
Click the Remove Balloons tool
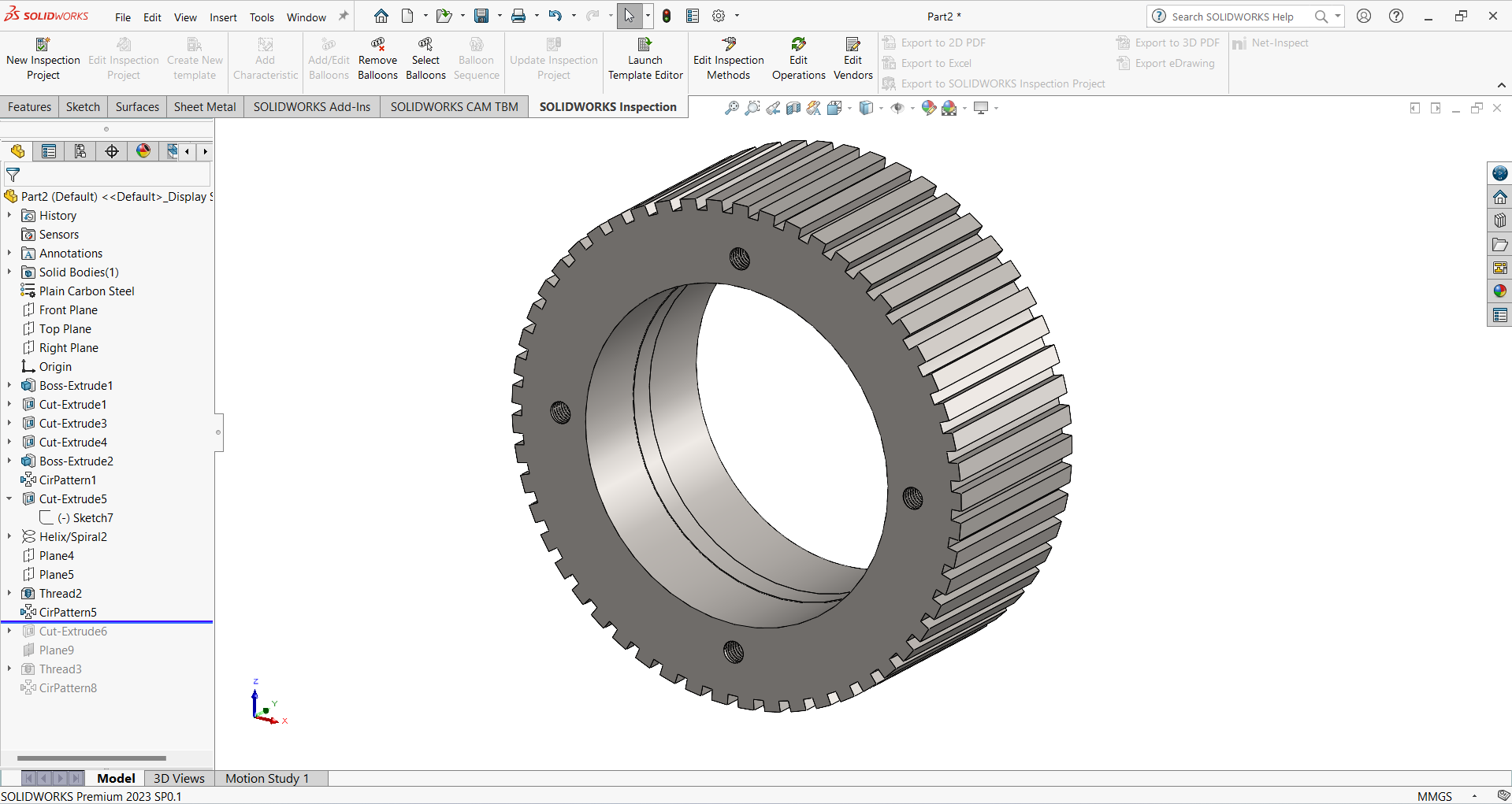click(377, 59)
